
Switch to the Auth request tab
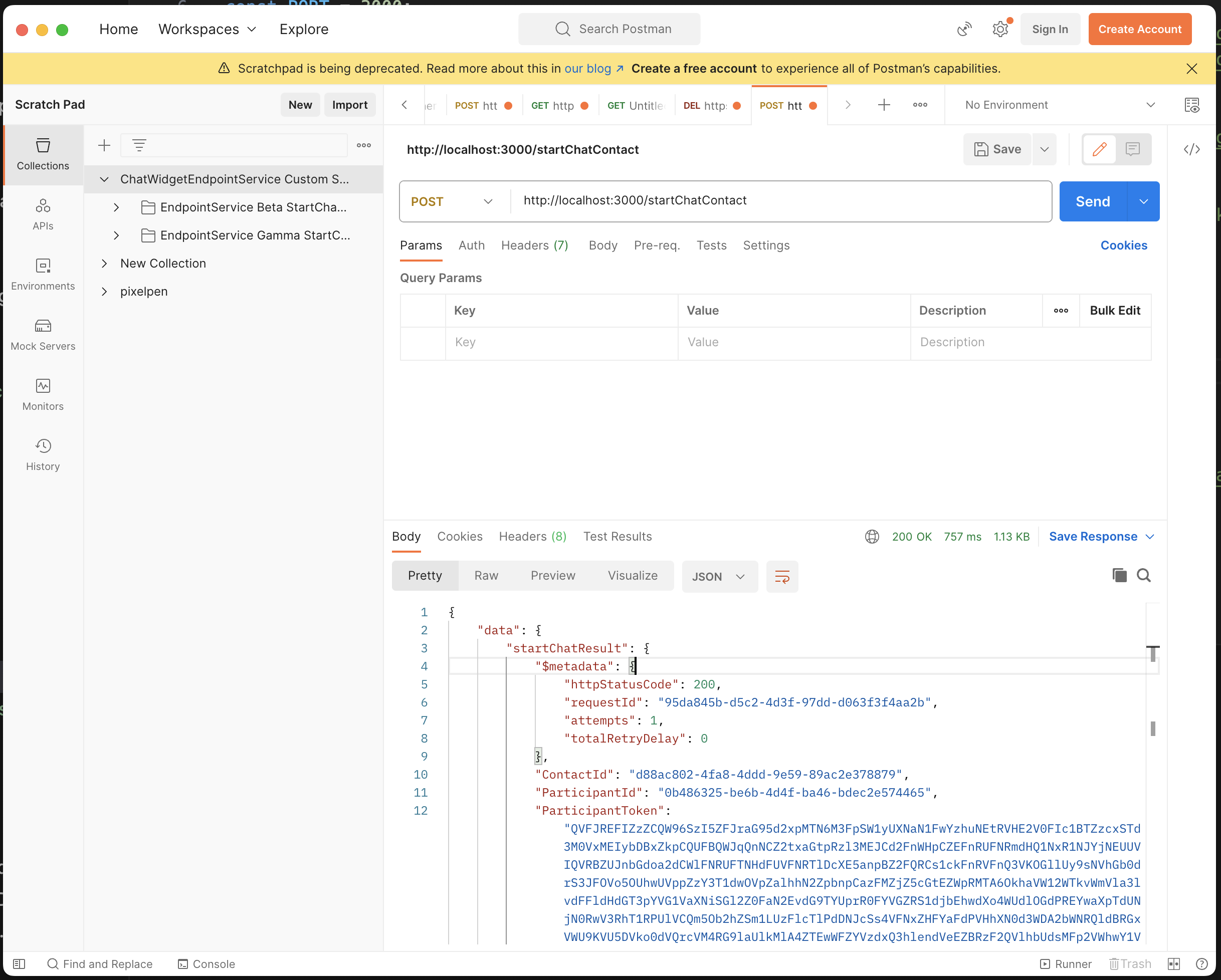471,245
